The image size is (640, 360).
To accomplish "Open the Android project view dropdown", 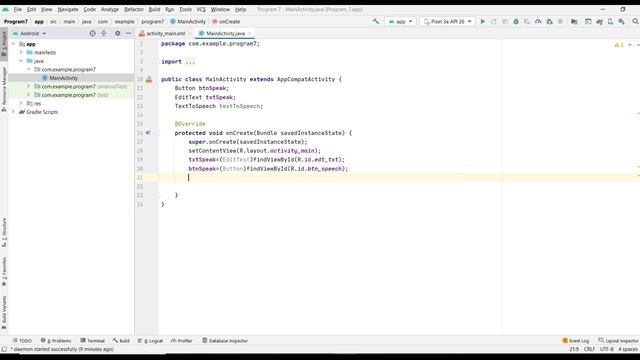I will click(x=29, y=33).
